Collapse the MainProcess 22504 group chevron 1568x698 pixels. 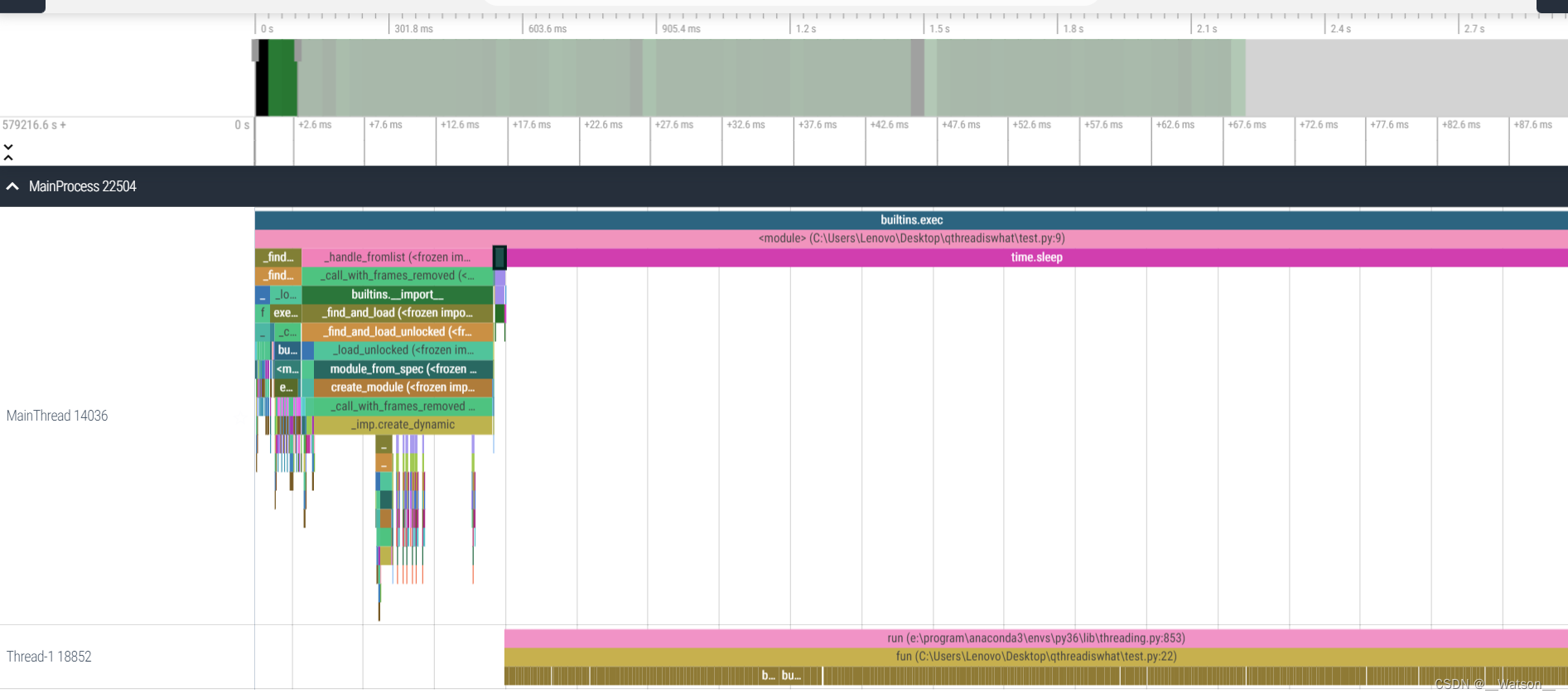point(12,186)
